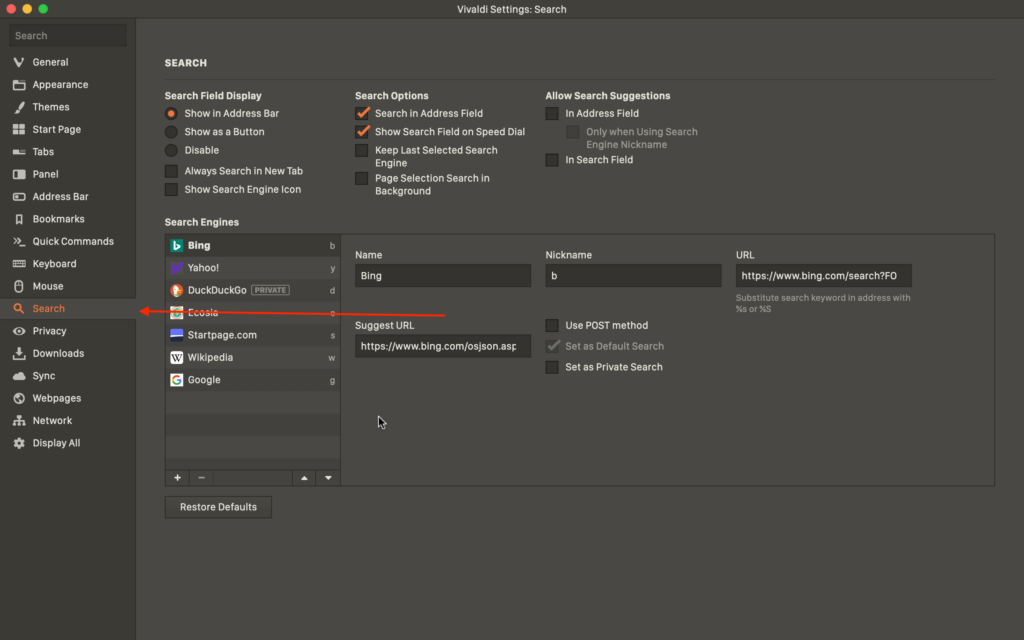Click the DuckDuckGo PRIVATE badge
Viewport: 1024px width, 640px height.
click(x=270, y=290)
